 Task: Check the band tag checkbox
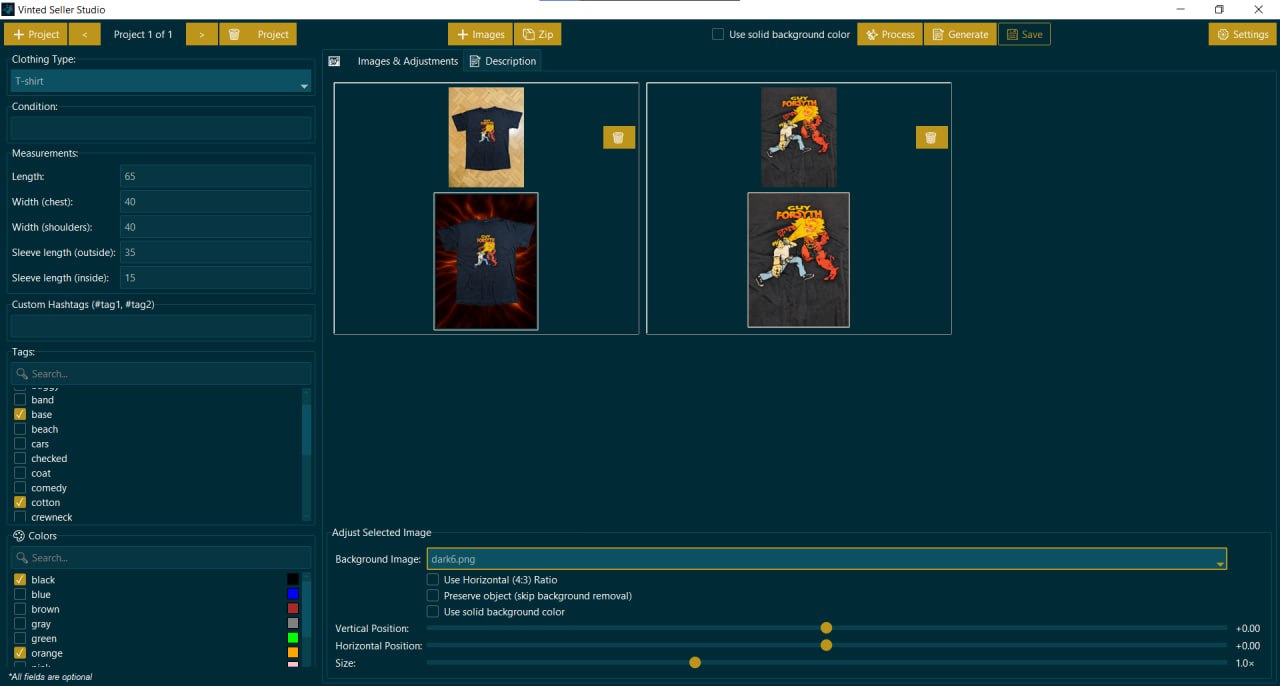[x=20, y=400]
